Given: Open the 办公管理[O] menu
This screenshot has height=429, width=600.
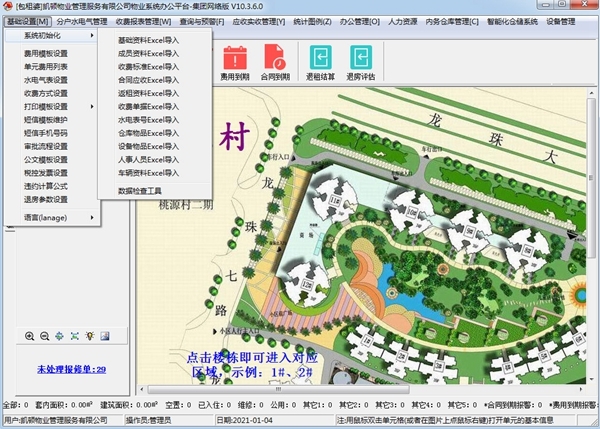Looking at the screenshot, I should [360, 21].
